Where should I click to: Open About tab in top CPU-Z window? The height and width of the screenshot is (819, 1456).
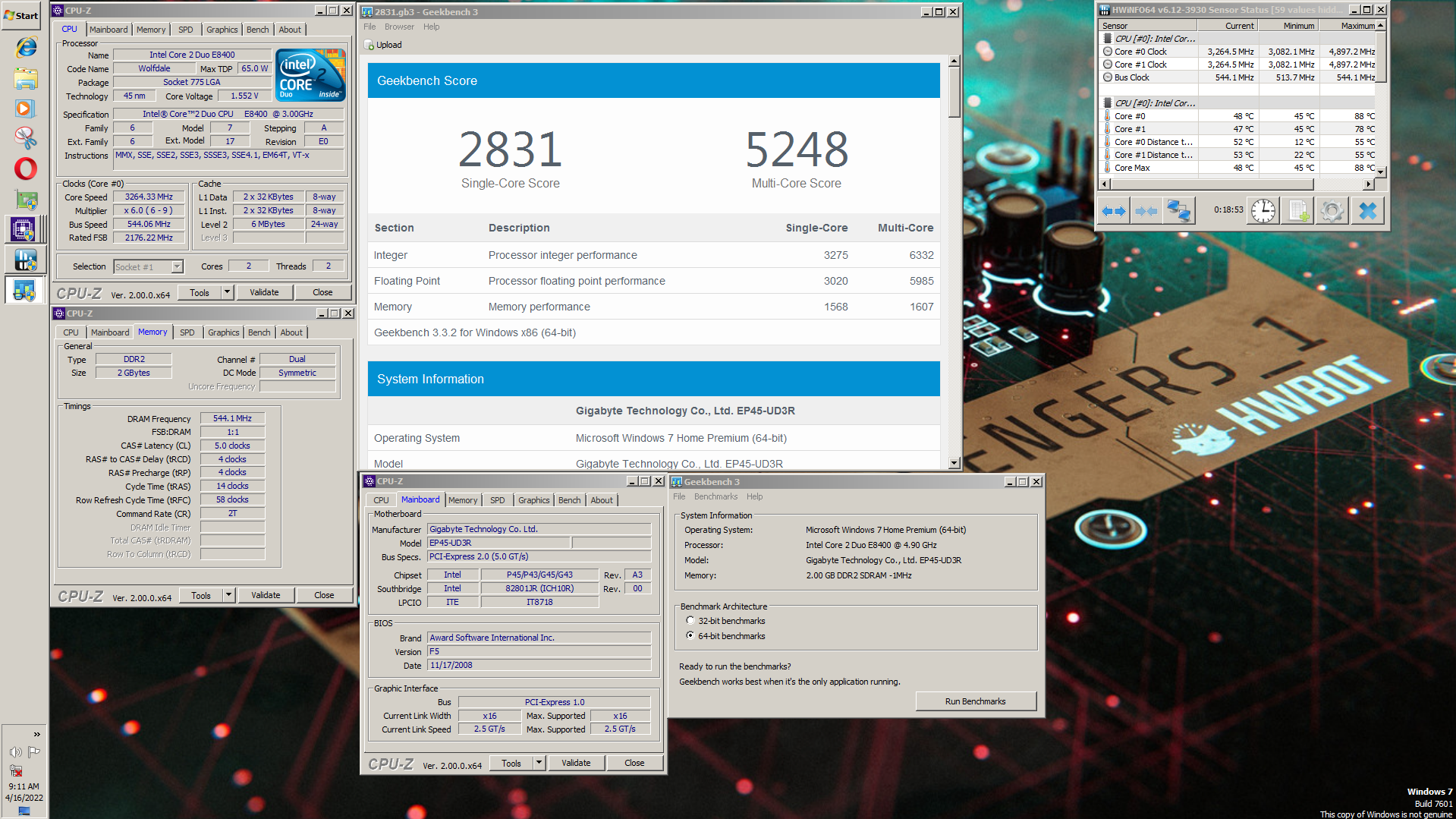(290, 30)
